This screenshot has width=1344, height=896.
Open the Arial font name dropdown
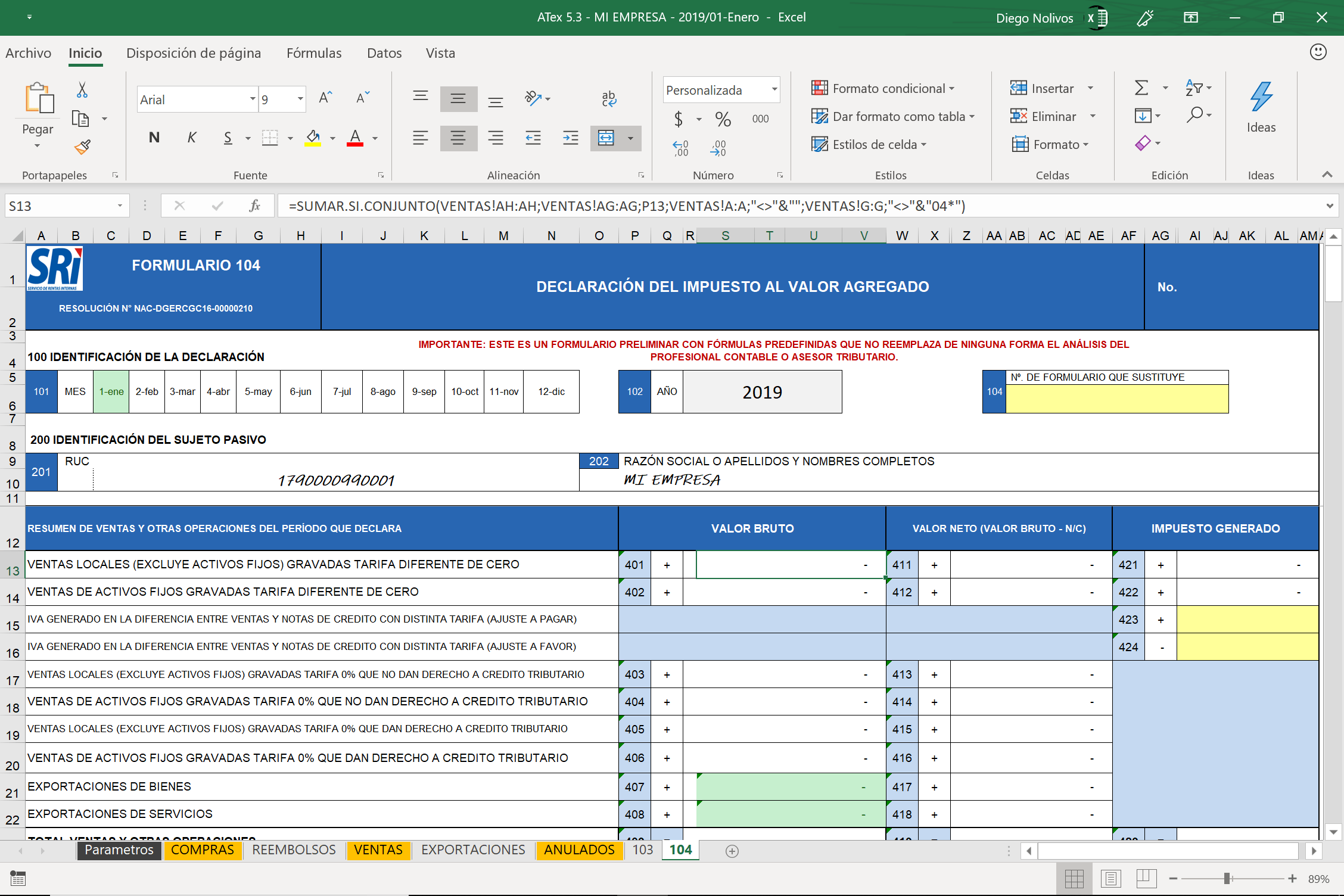(253, 99)
